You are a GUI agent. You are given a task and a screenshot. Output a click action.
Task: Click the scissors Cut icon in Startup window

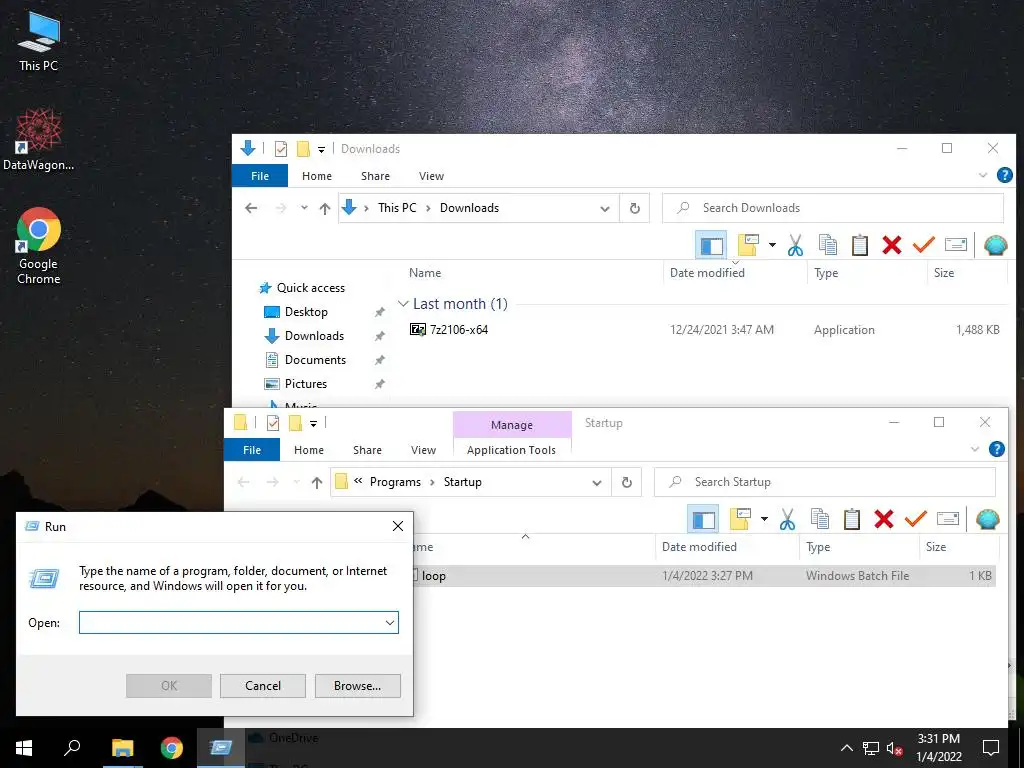(787, 520)
